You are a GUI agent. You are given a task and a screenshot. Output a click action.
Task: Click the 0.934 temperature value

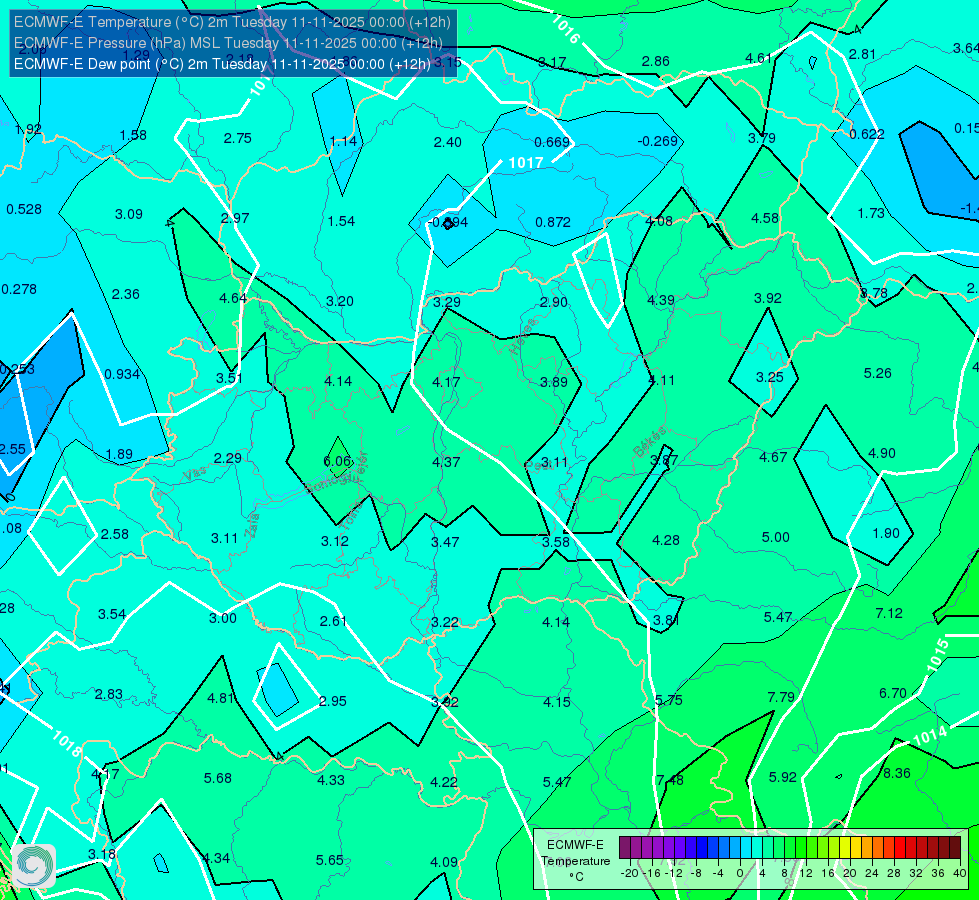(x=122, y=374)
